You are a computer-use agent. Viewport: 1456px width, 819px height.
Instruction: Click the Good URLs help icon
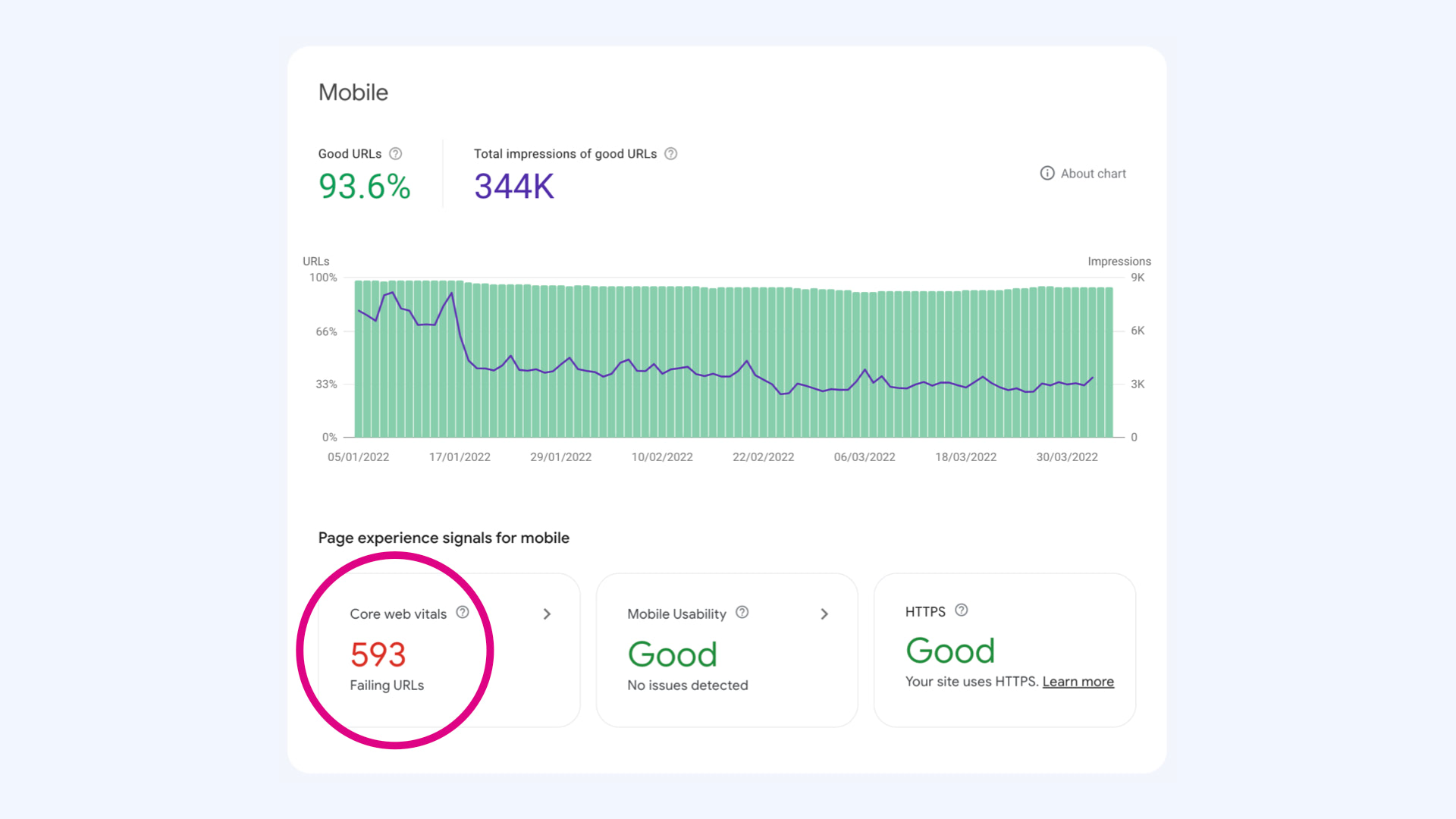pyautogui.click(x=396, y=153)
